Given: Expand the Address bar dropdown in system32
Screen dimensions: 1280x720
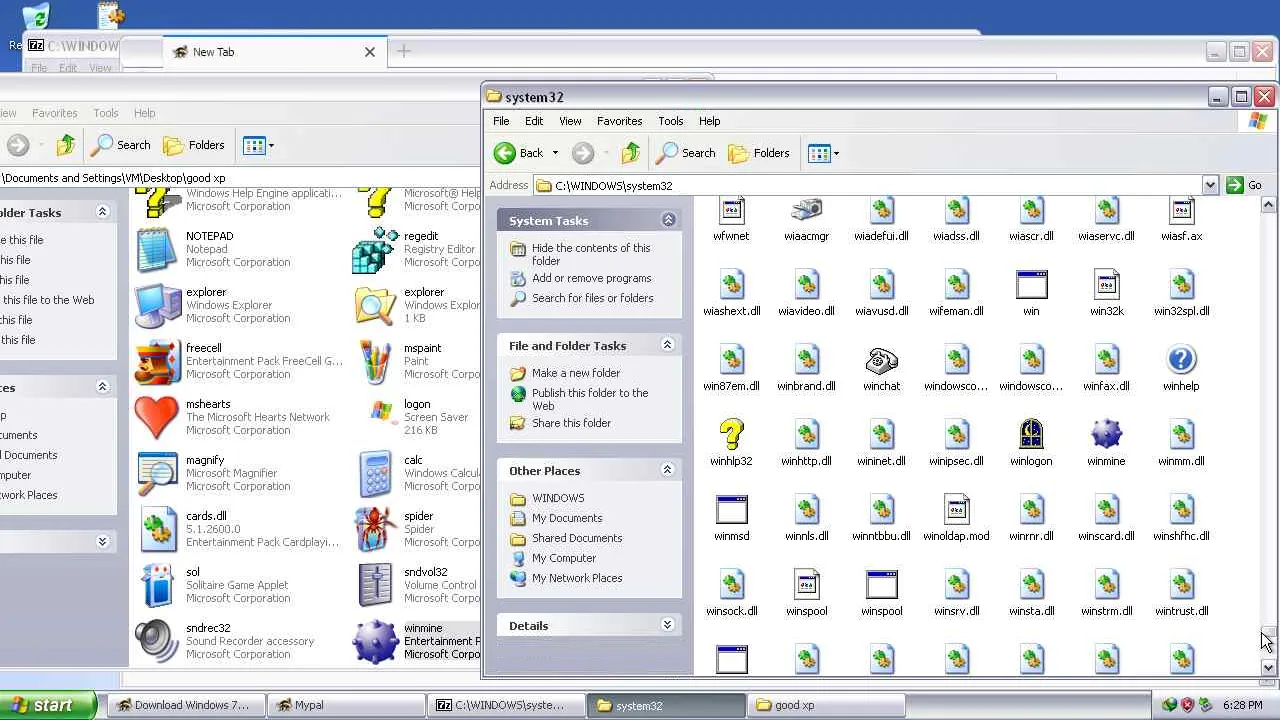Looking at the screenshot, I should [x=1209, y=185].
